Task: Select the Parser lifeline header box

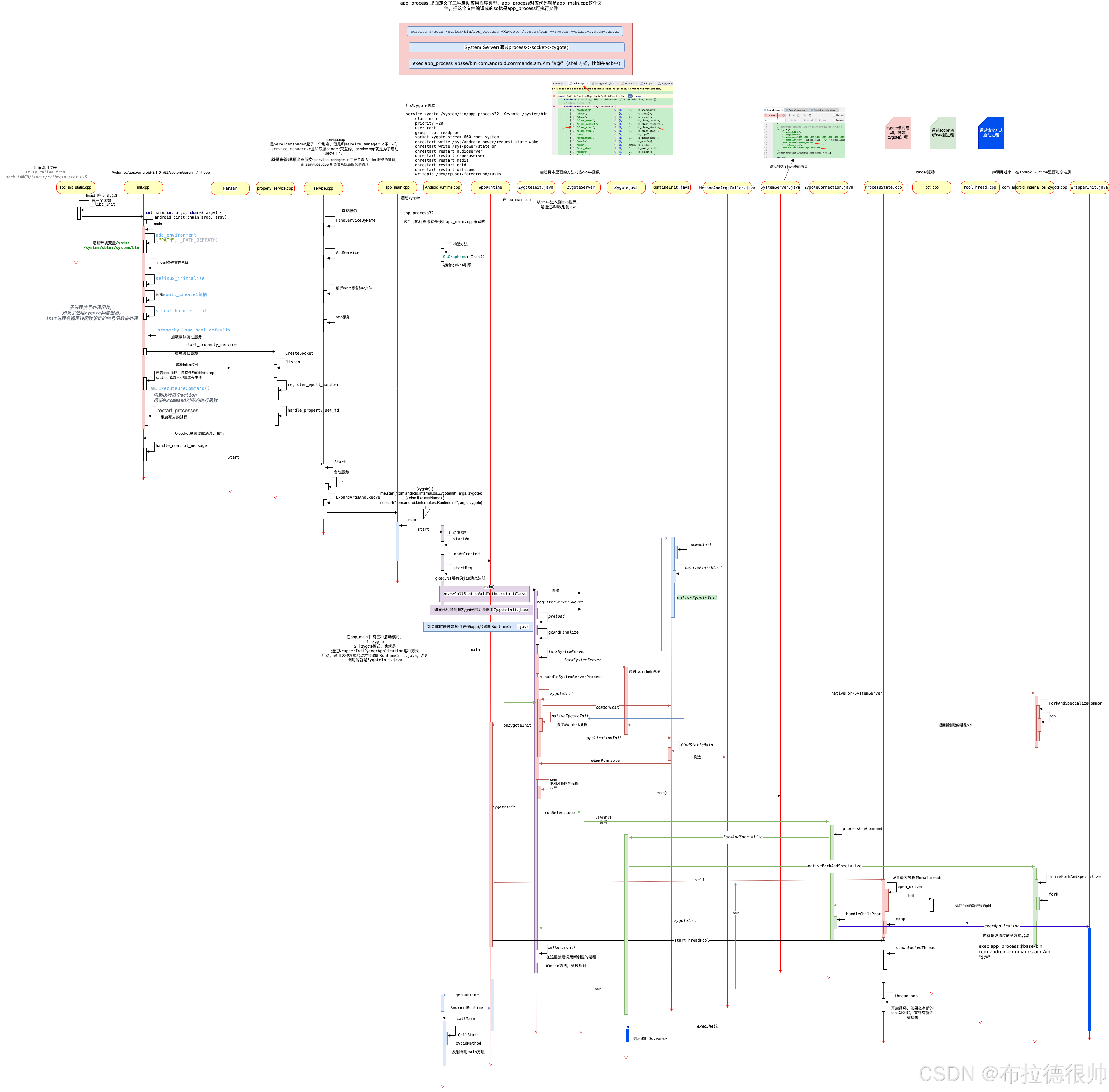Action: pyautogui.click(x=230, y=188)
